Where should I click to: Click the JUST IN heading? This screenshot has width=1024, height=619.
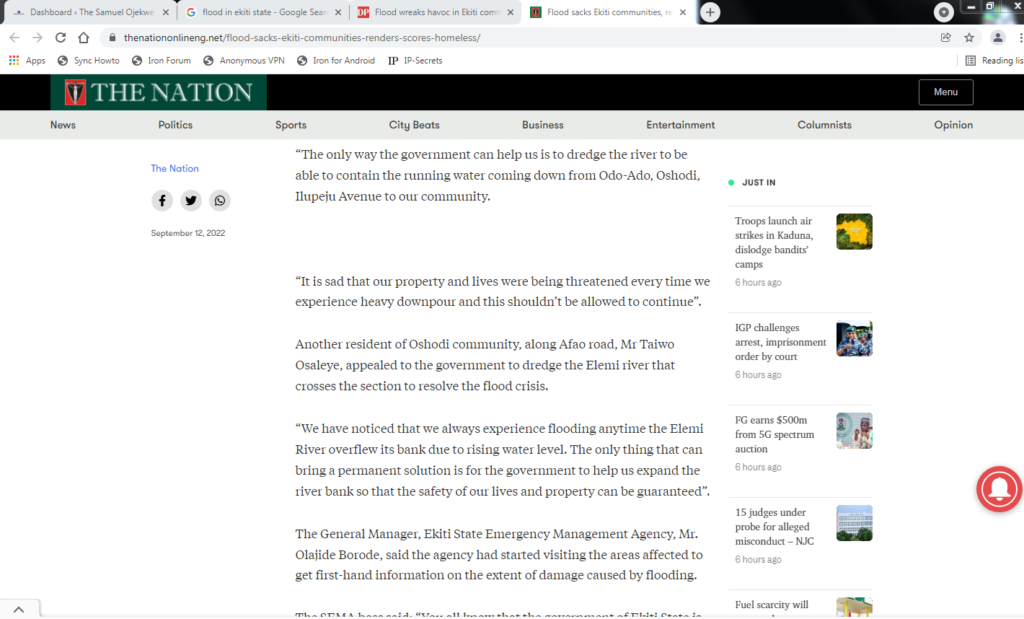(x=759, y=183)
